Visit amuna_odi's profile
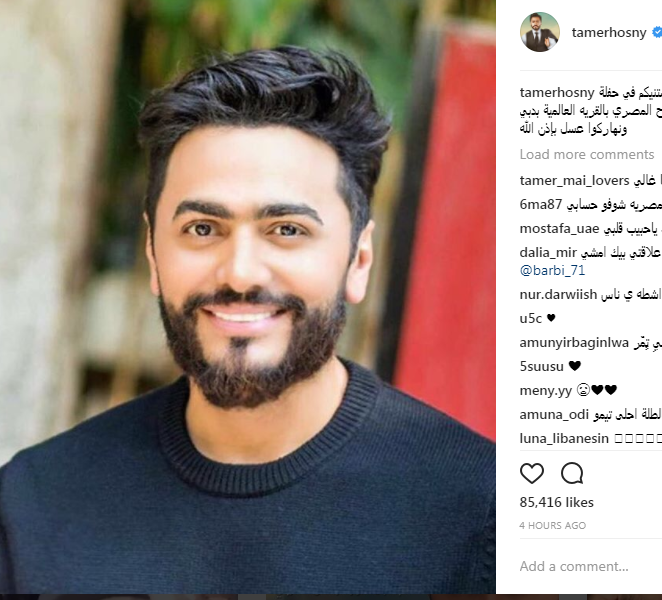Viewport: 662px width, 600px height. (554, 415)
